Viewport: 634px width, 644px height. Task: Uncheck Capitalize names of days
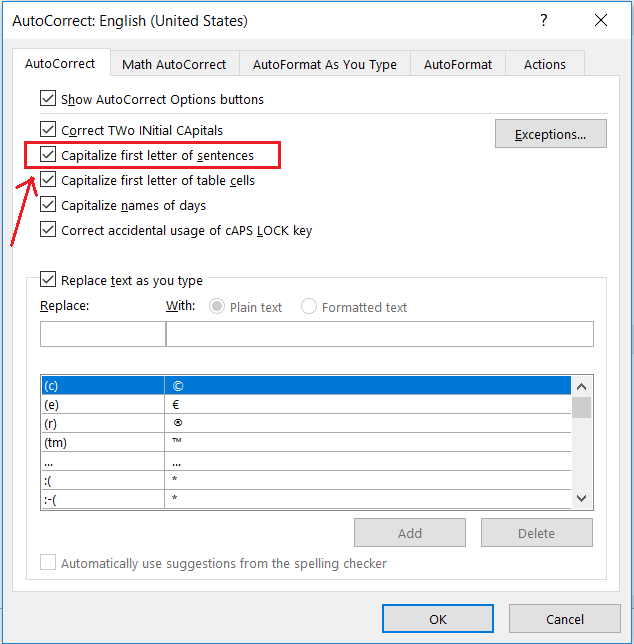pos(48,205)
